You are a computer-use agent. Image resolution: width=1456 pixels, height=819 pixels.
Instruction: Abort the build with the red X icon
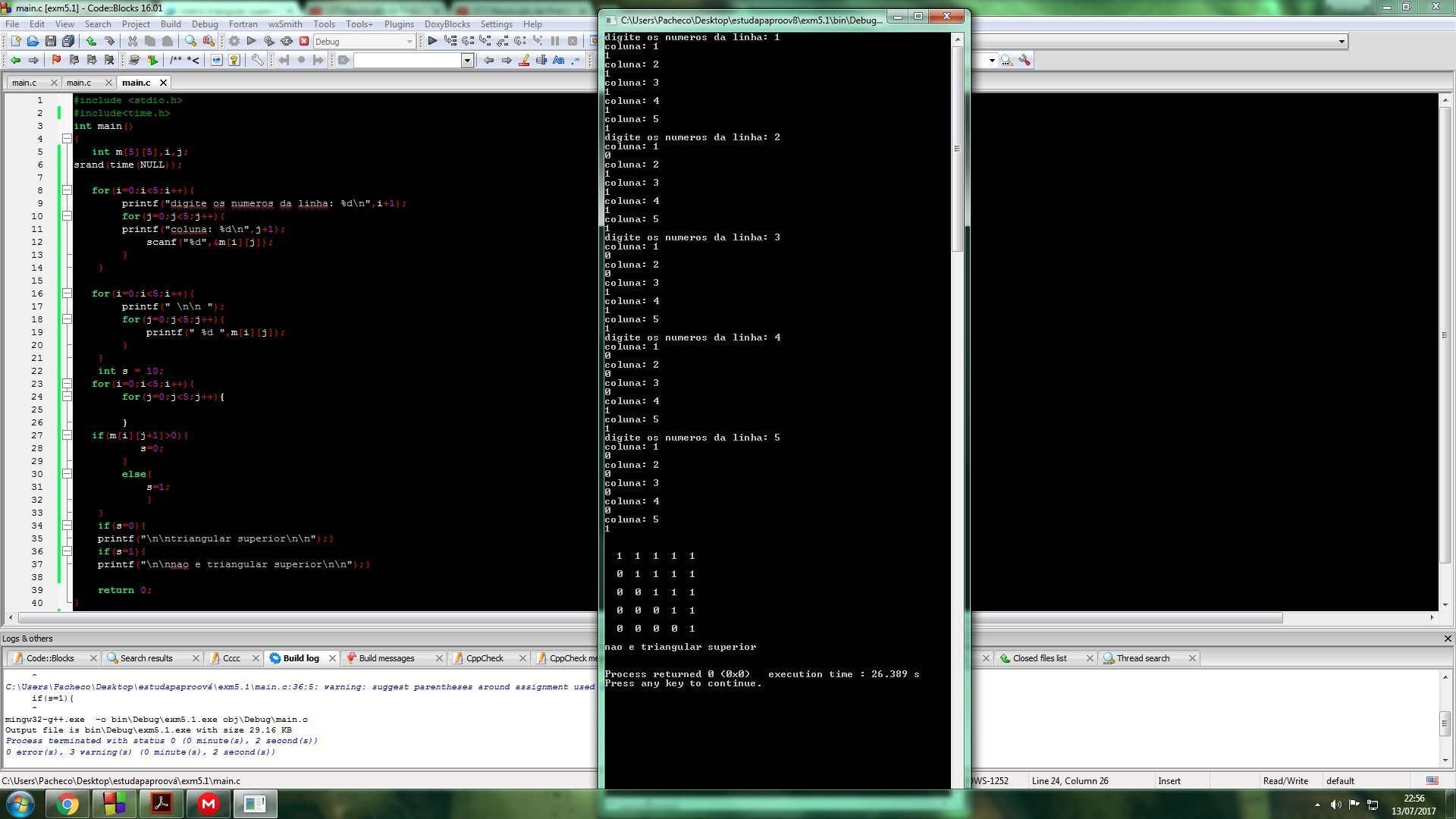click(x=304, y=41)
